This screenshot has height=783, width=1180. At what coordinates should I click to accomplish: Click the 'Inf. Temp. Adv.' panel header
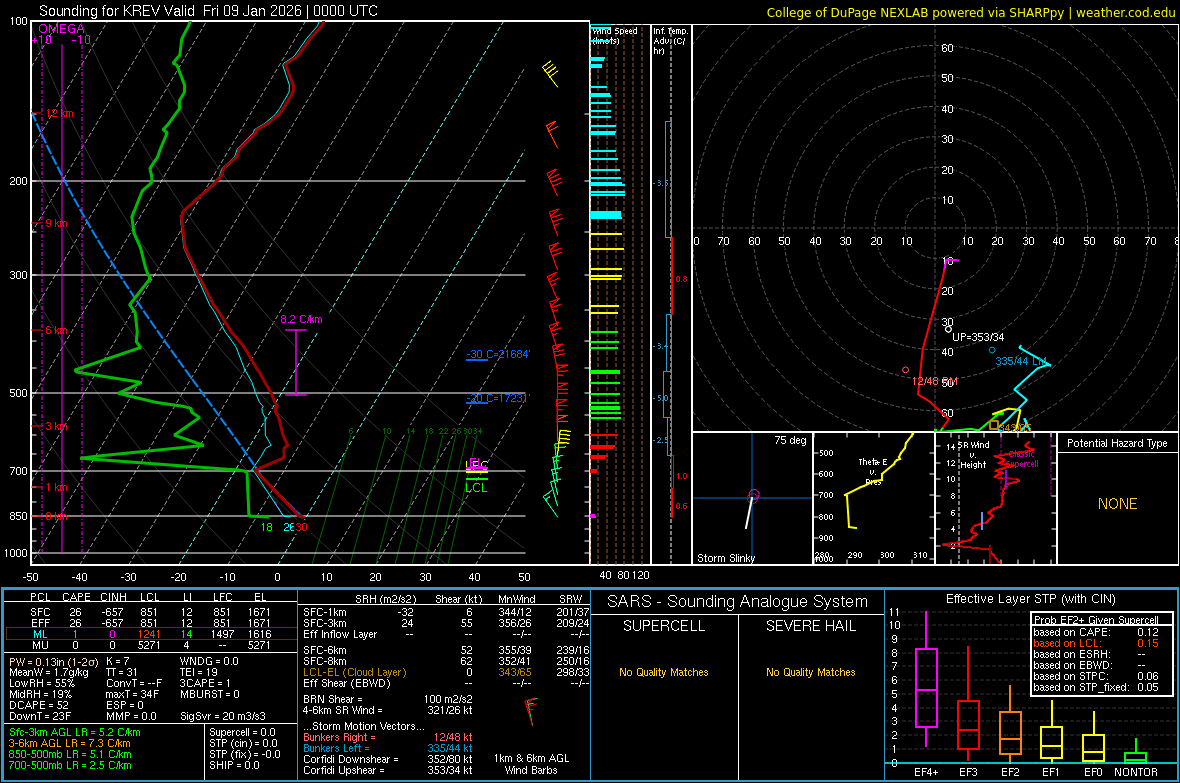click(x=670, y=41)
